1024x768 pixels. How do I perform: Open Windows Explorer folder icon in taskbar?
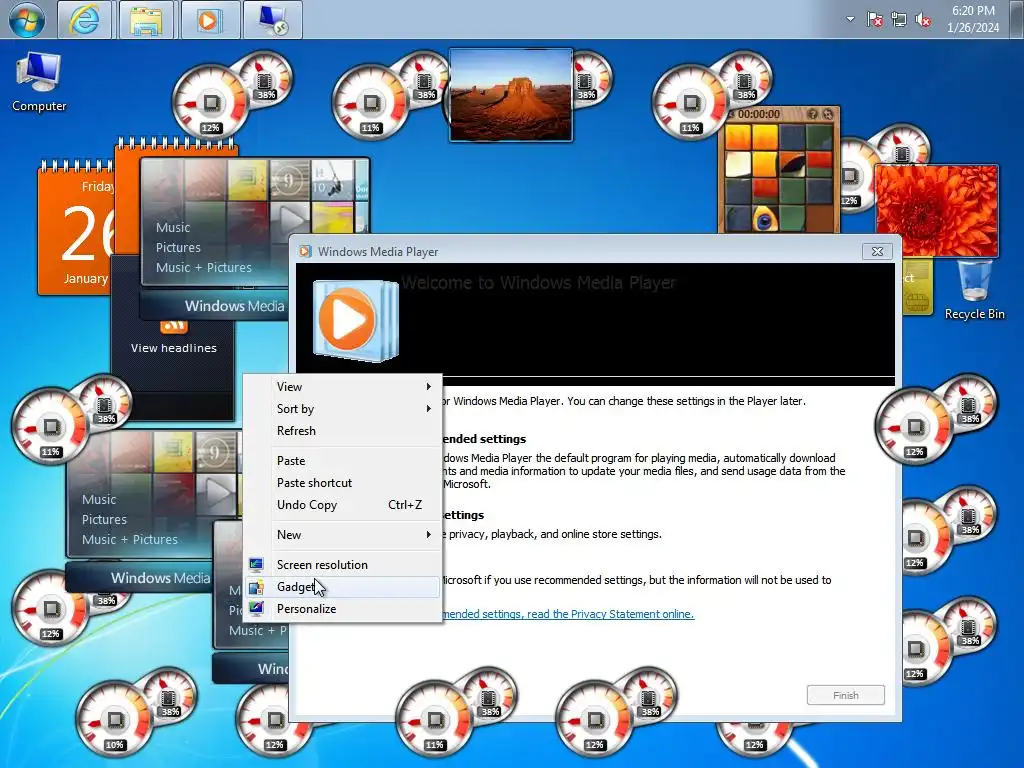point(146,20)
